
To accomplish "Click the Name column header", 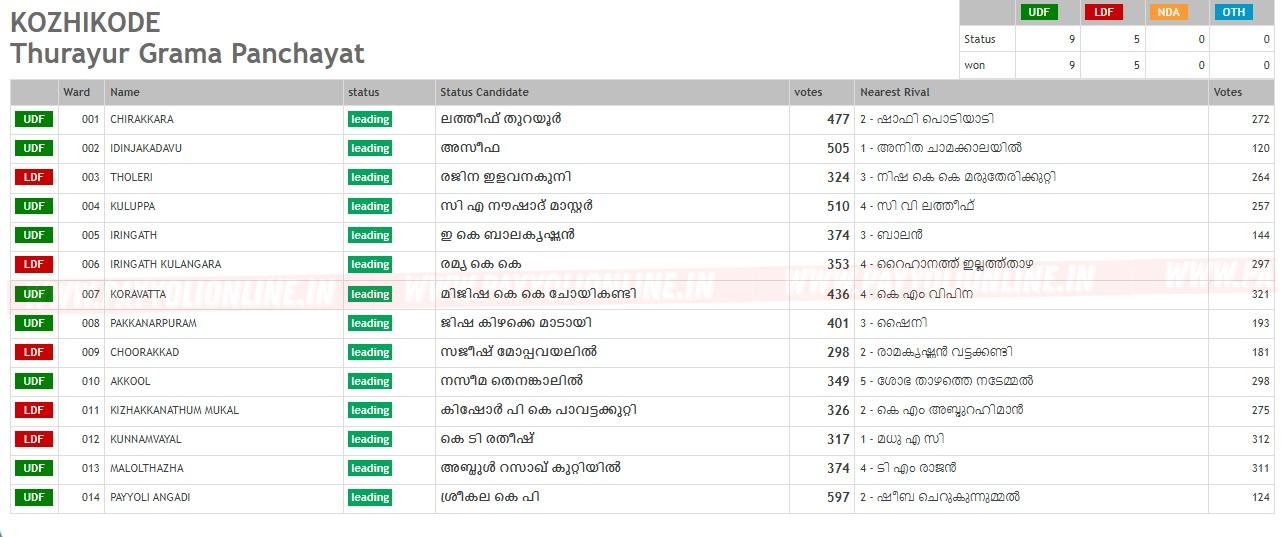I will click(x=125, y=92).
